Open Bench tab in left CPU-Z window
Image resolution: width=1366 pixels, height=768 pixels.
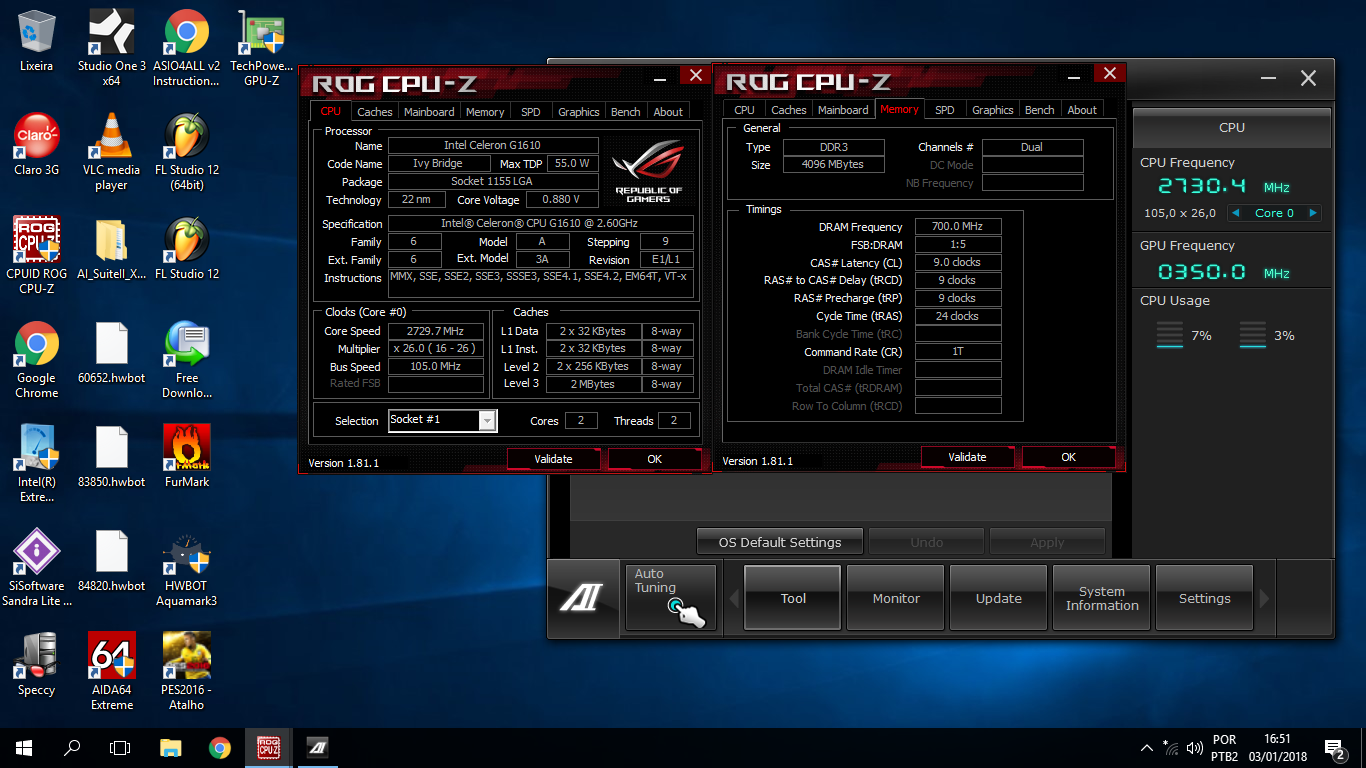coord(626,112)
